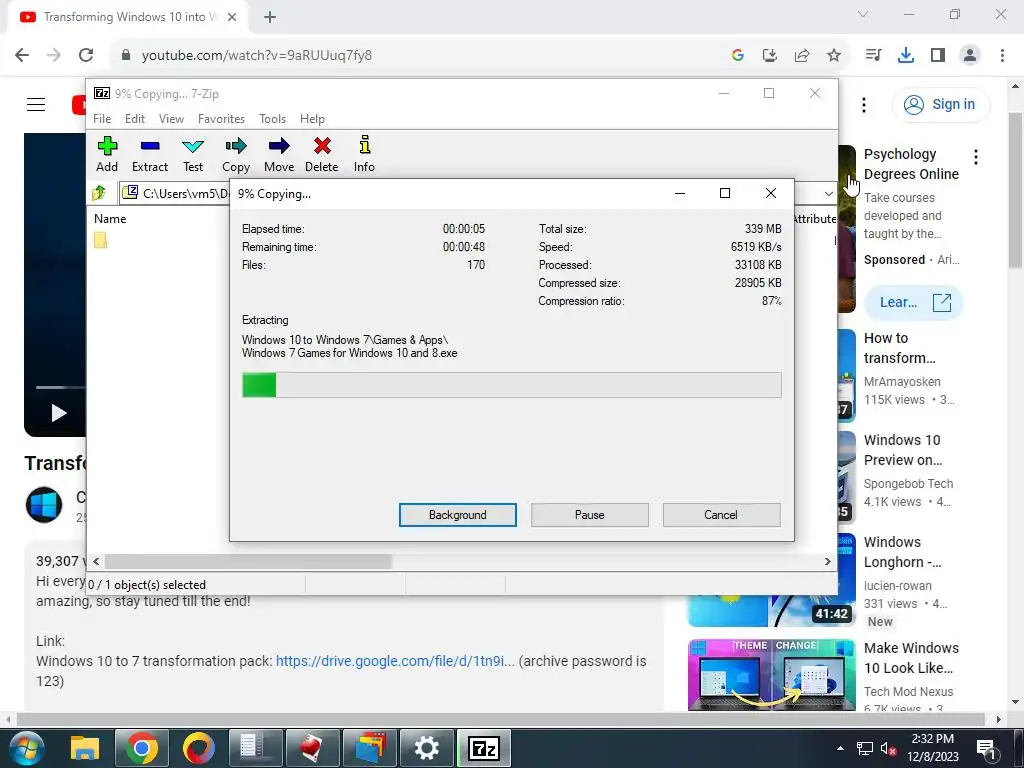Click the Extract toolbar icon
The height and width of the screenshot is (768, 1024).
coord(150,154)
